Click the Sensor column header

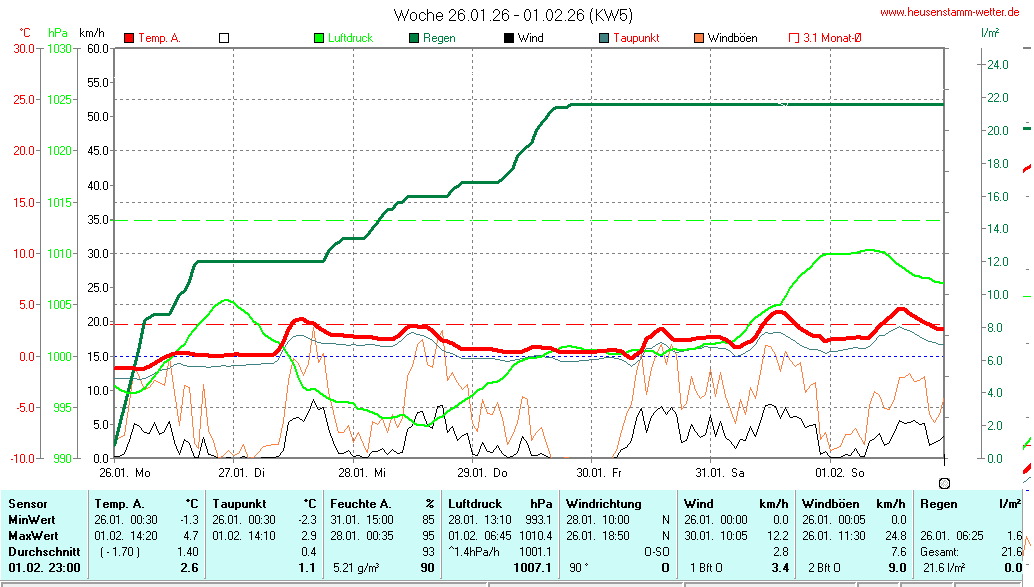(x=27, y=504)
